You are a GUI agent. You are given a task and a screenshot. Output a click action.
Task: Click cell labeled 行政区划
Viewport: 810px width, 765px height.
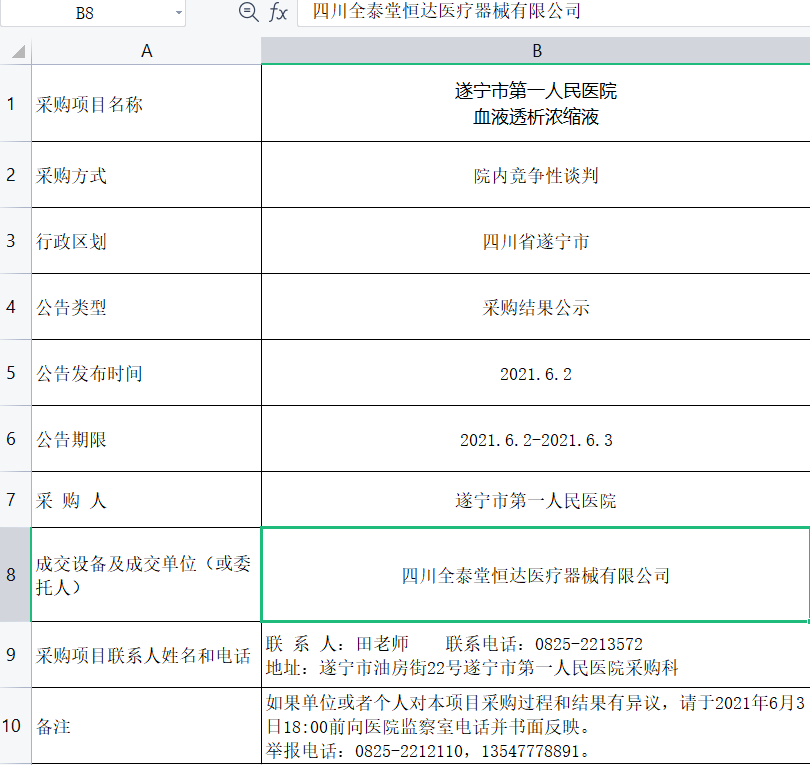tap(147, 241)
